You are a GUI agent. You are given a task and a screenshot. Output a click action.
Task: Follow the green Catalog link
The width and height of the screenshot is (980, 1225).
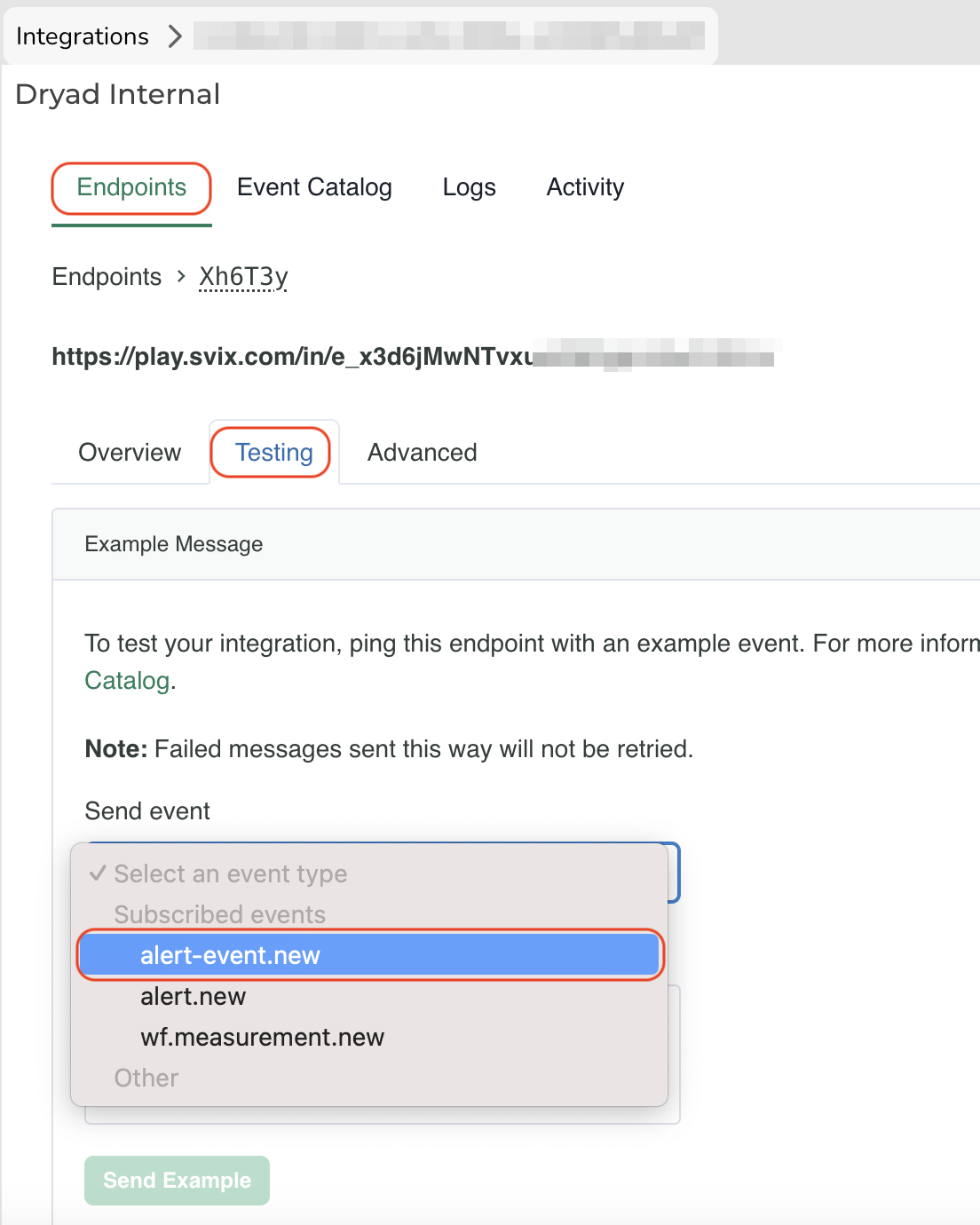tap(127, 681)
